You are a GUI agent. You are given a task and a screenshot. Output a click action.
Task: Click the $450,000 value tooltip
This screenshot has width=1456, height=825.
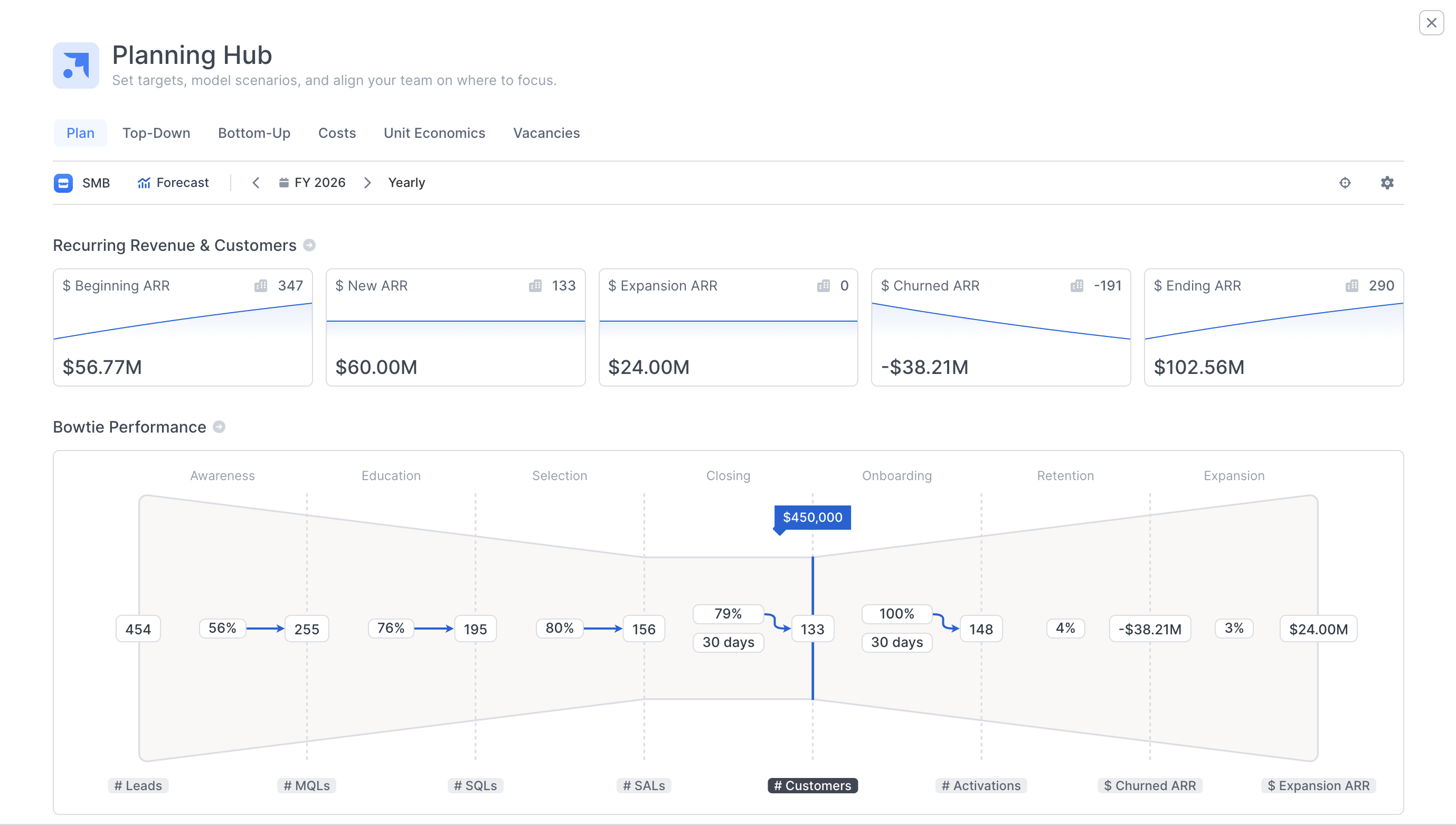[812, 517]
